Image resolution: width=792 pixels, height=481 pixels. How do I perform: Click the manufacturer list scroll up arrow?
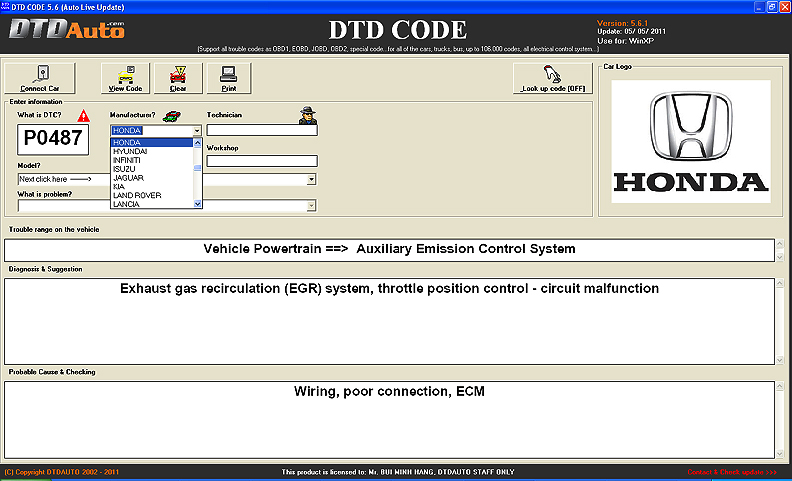coord(197,143)
